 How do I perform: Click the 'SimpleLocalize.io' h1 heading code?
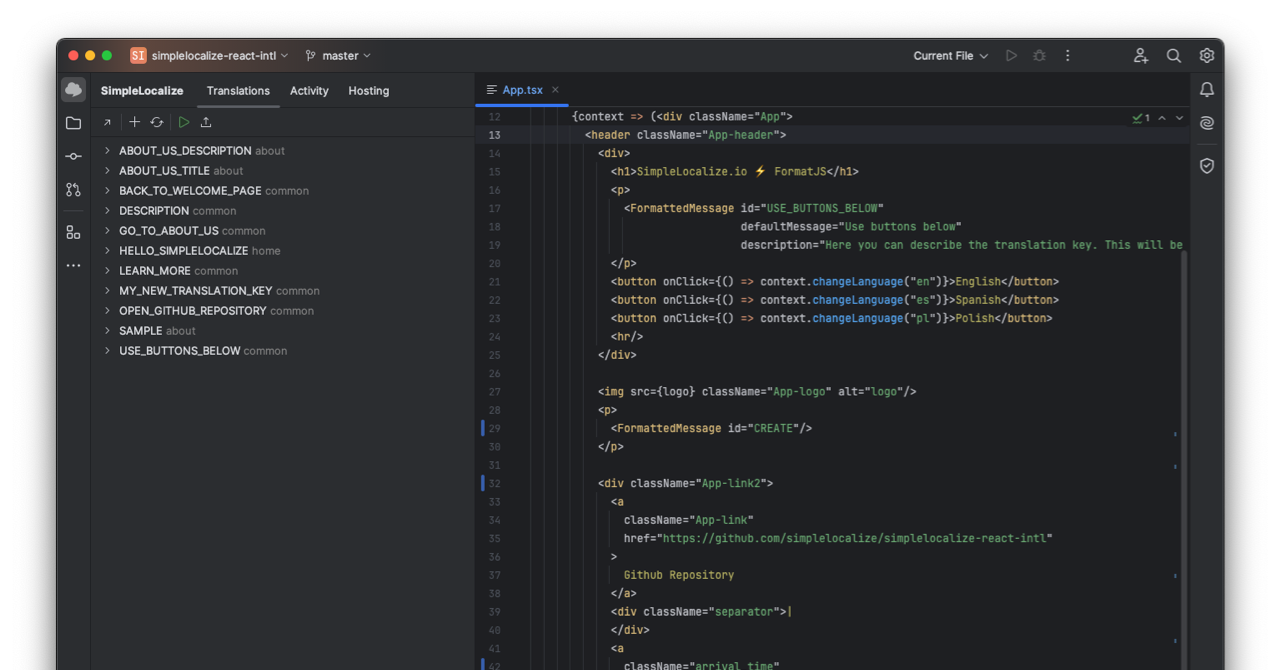[735, 172]
